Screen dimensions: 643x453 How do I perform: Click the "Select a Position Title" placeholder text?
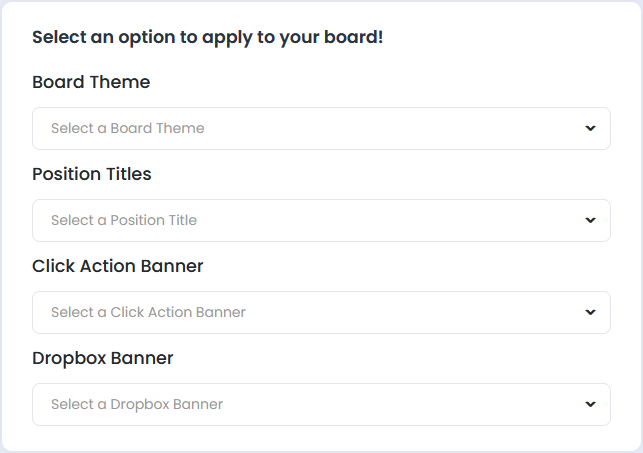(124, 220)
